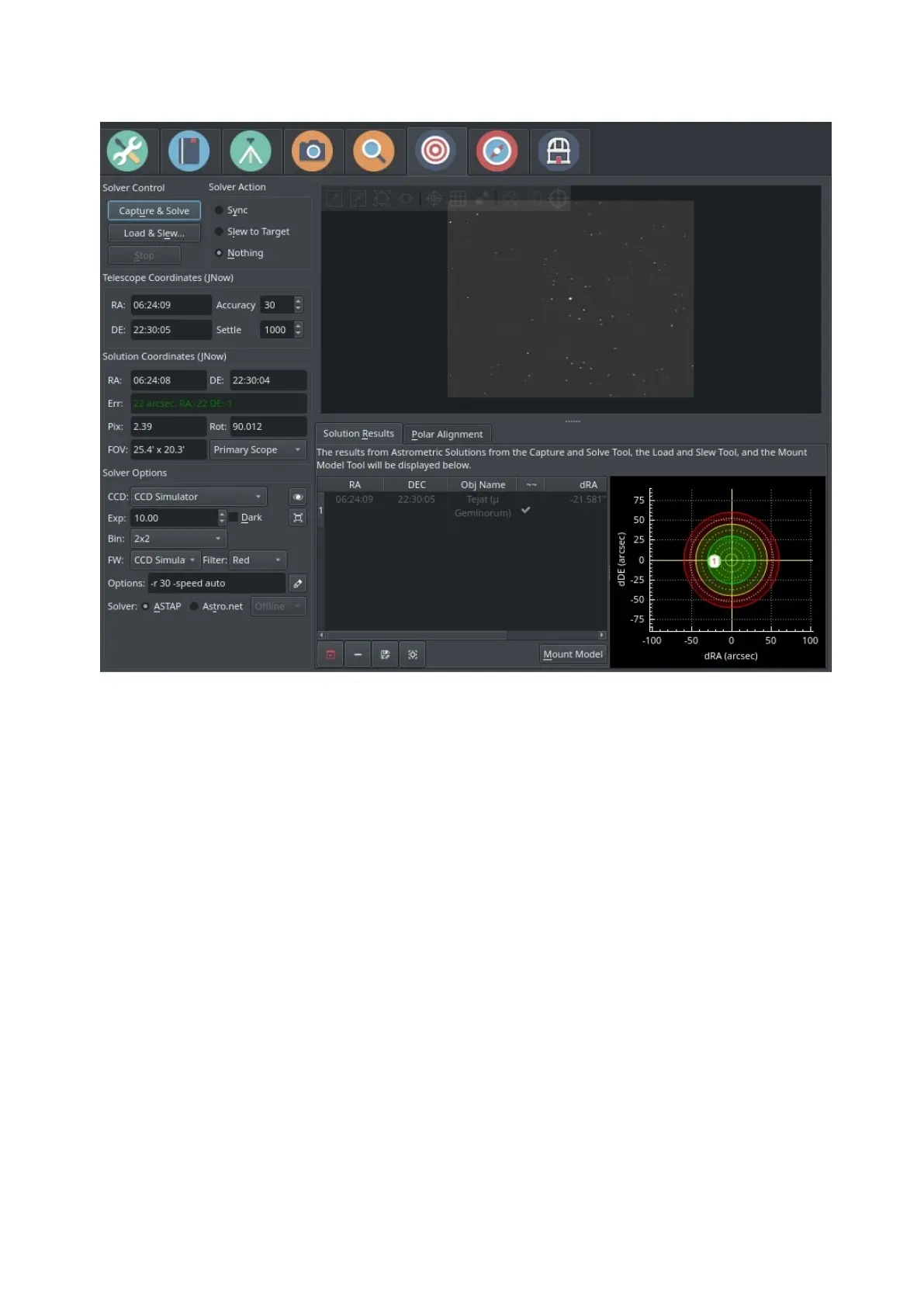Click the Exp exposure spinbox arrows
The height and width of the screenshot is (1307, 924).
[222, 518]
